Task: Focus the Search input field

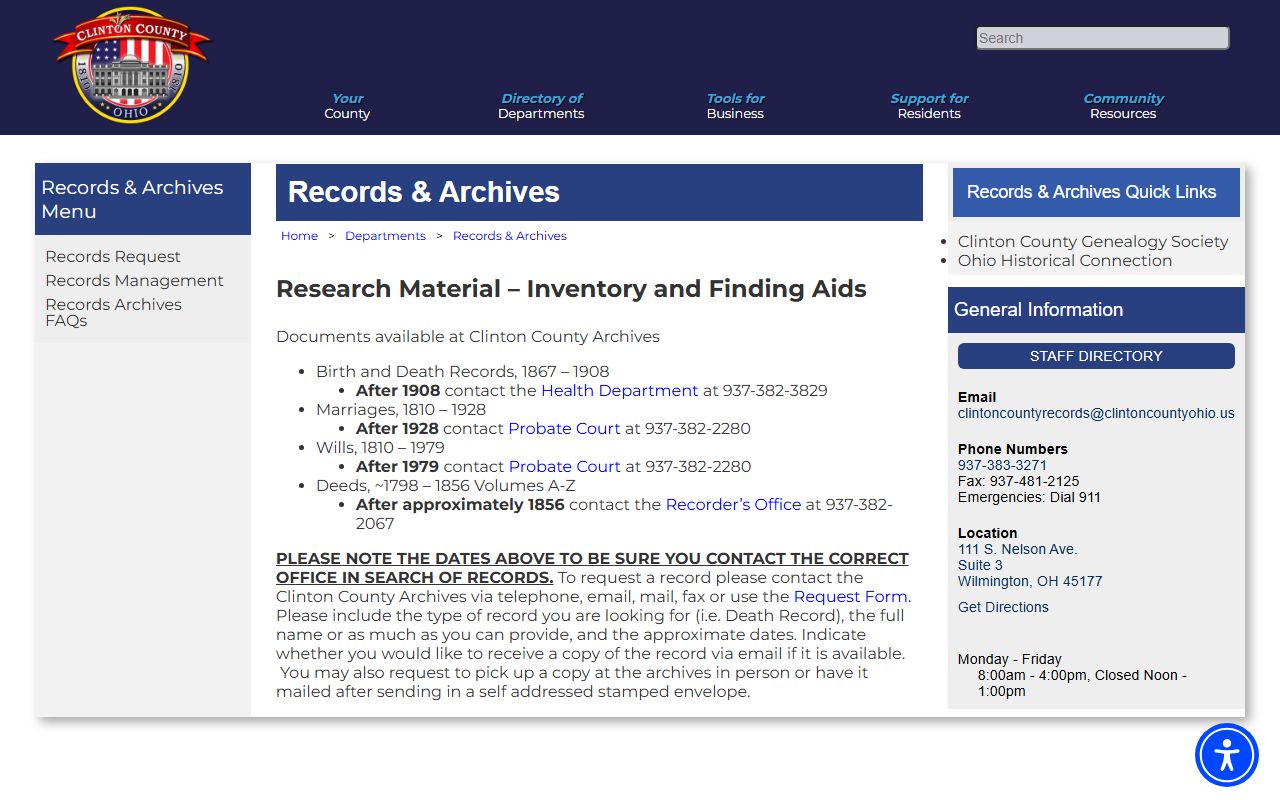Action: coord(1102,38)
